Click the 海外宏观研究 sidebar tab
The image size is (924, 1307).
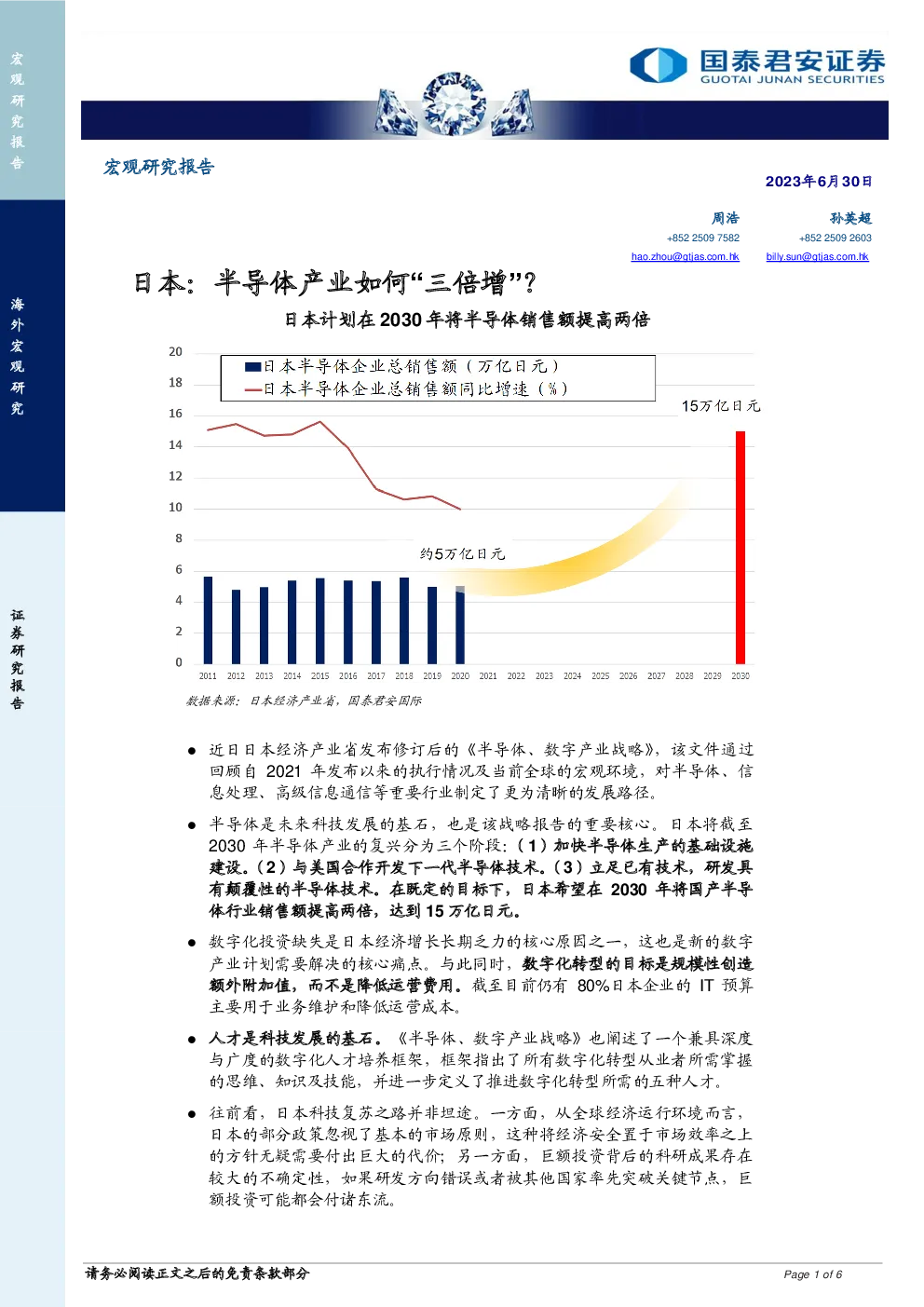[x=18, y=356]
